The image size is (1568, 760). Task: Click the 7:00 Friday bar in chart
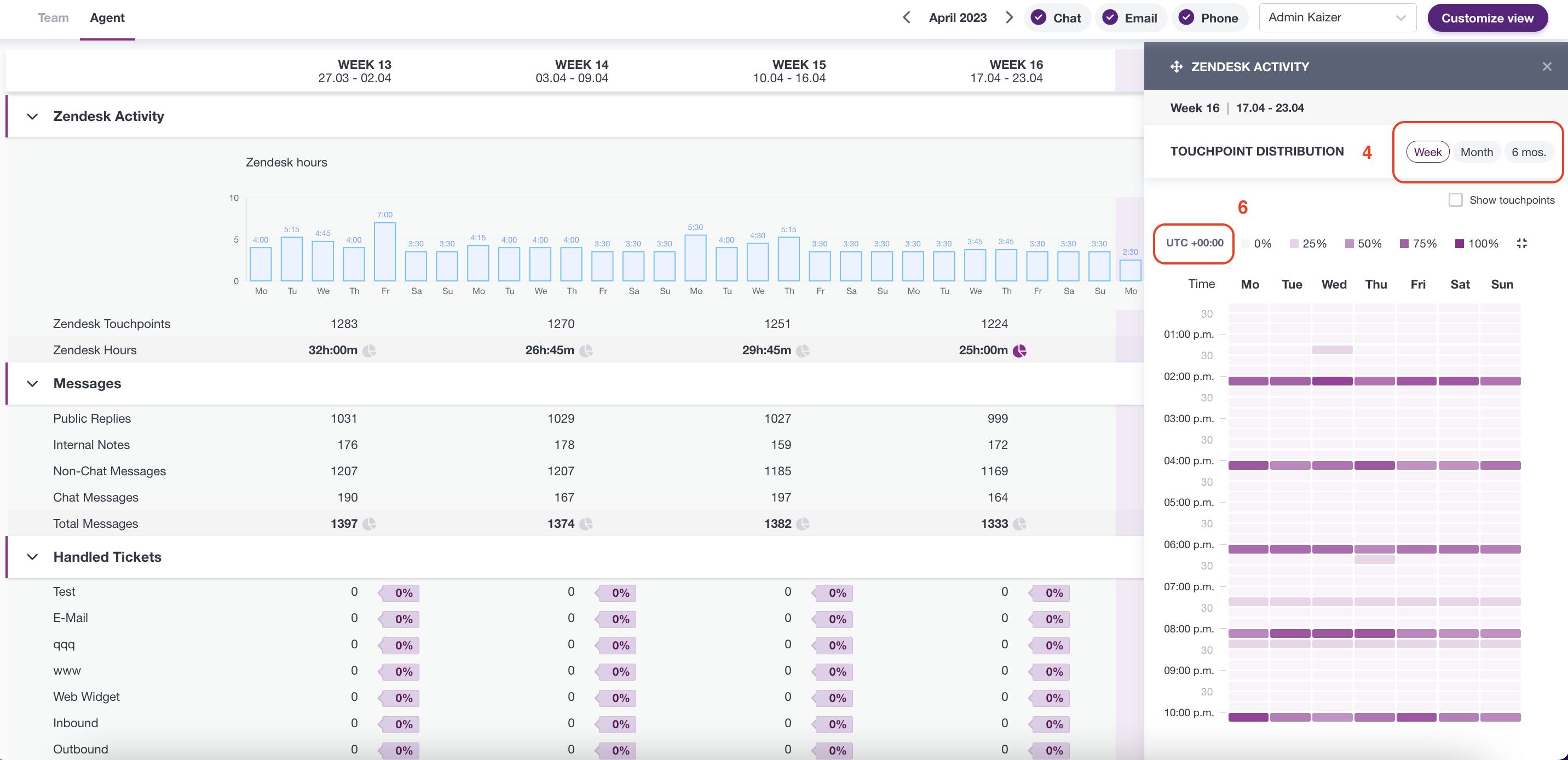click(385, 251)
